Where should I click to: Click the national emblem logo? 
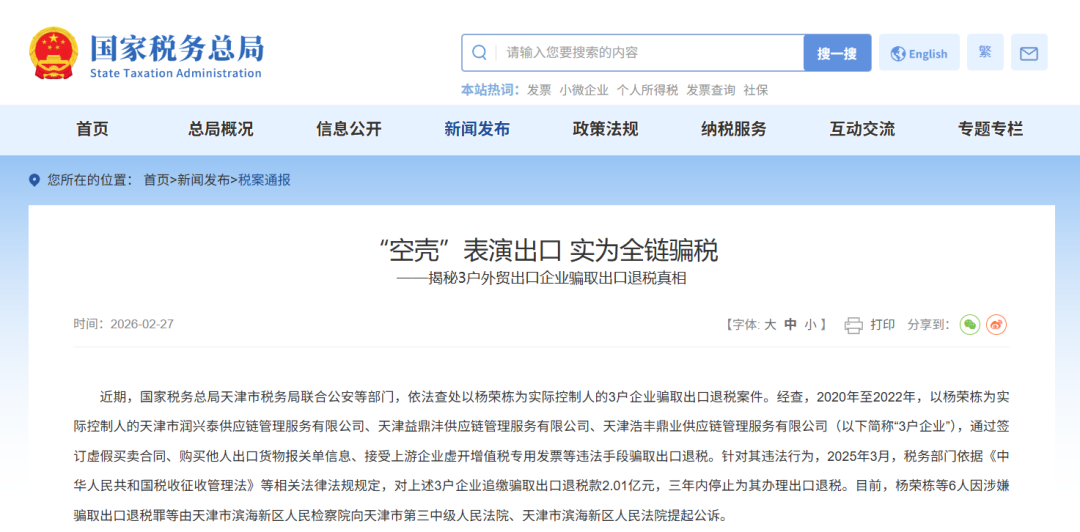pyautogui.click(x=54, y=54)
